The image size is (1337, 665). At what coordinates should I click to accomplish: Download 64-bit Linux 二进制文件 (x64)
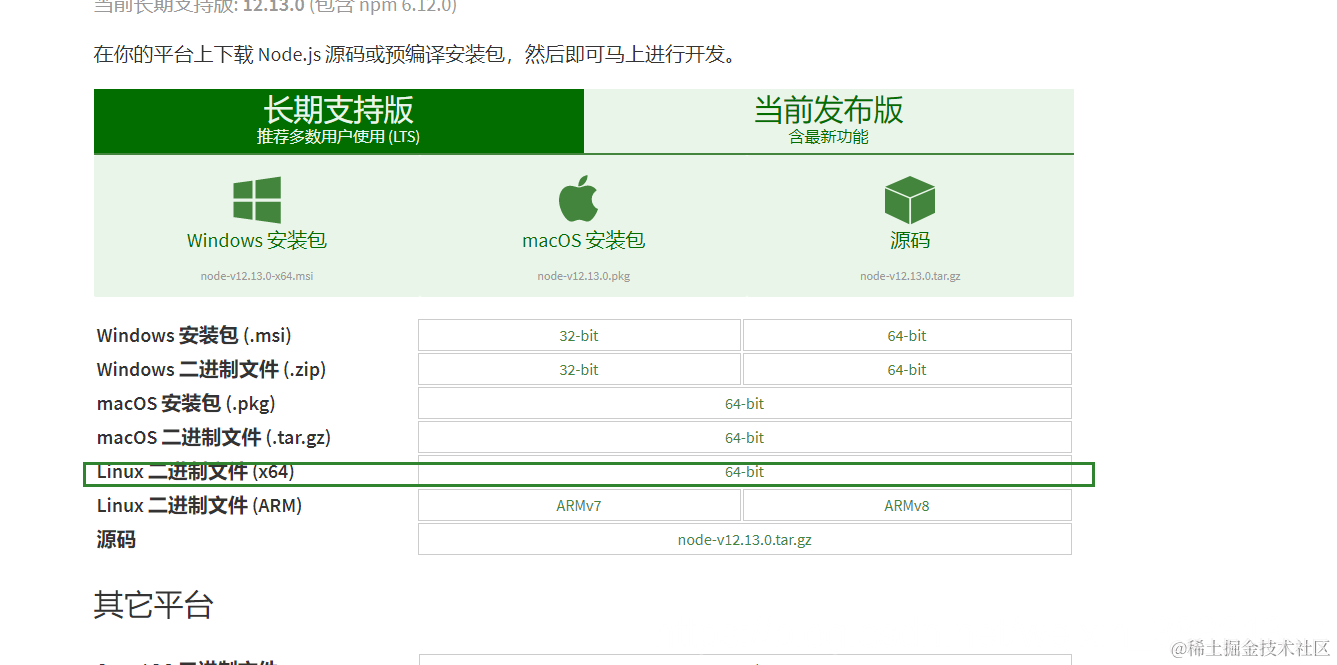pyautogui.click(x=745, y=472)
